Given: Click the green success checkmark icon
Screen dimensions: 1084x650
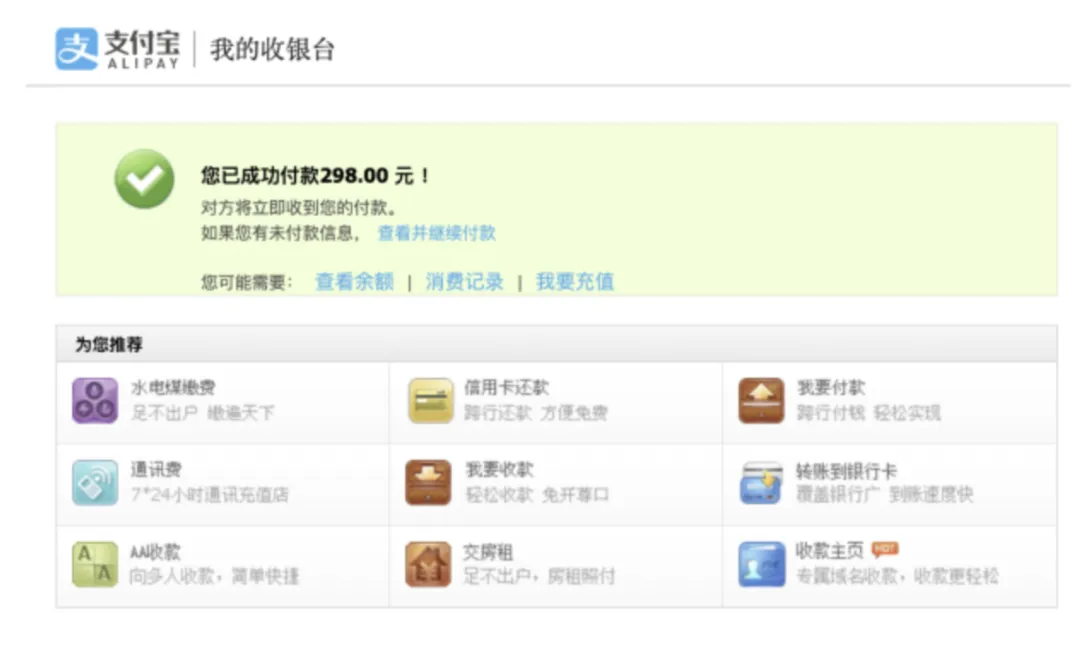Looking at the screenshot, I should pos(144,179).
